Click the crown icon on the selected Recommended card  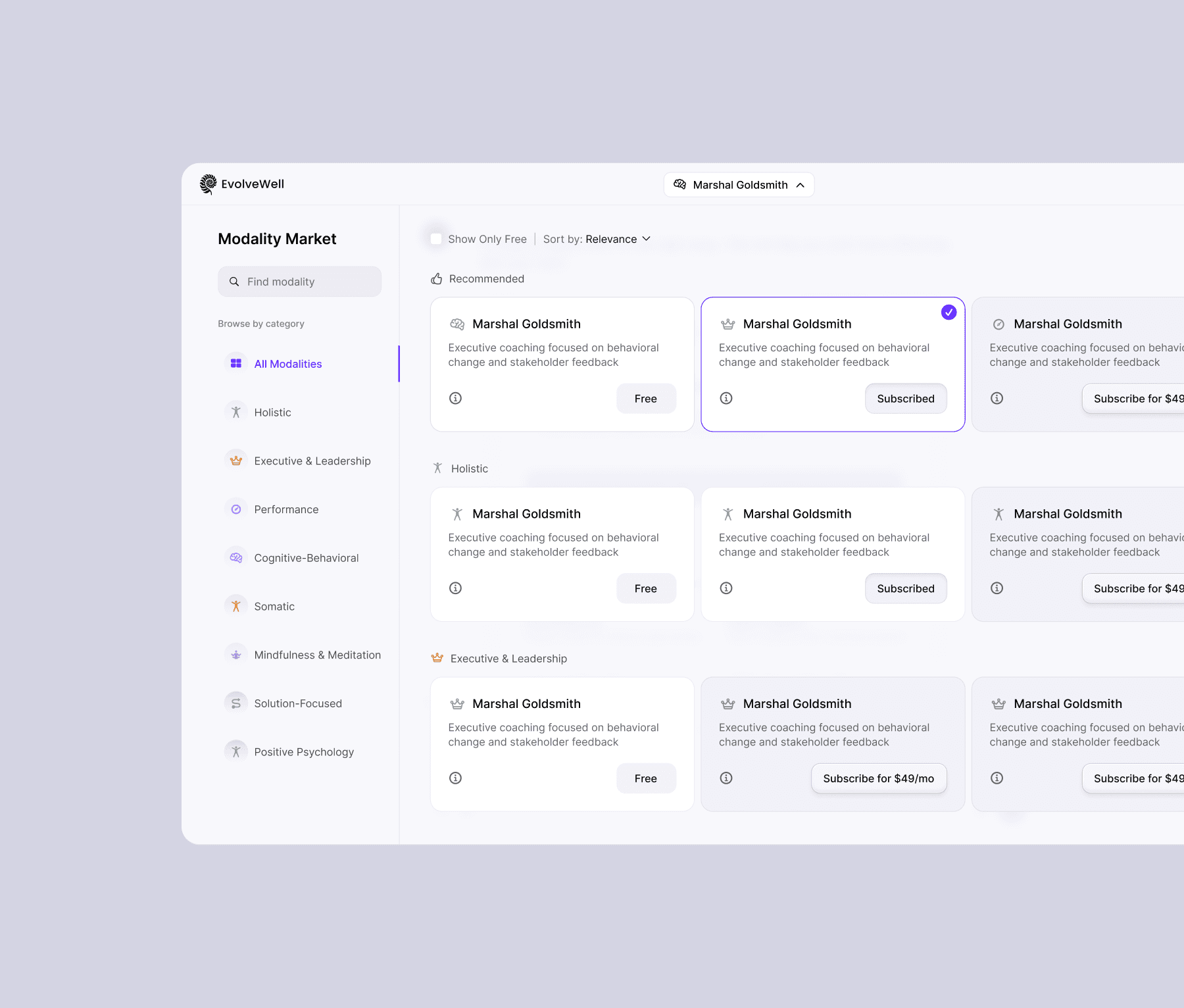728,324
